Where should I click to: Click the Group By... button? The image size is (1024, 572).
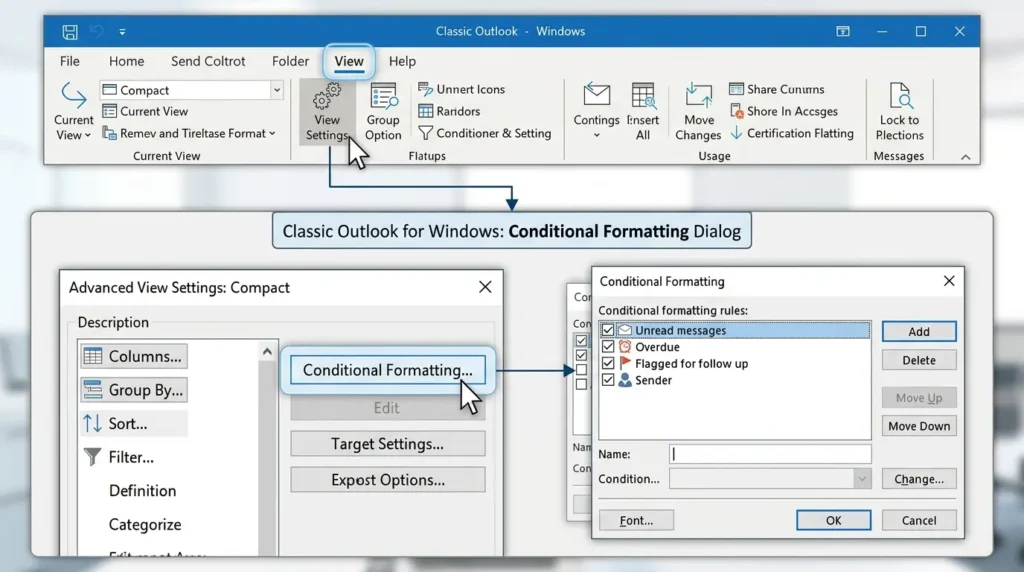pyautogui.click(x=134, y=390)
